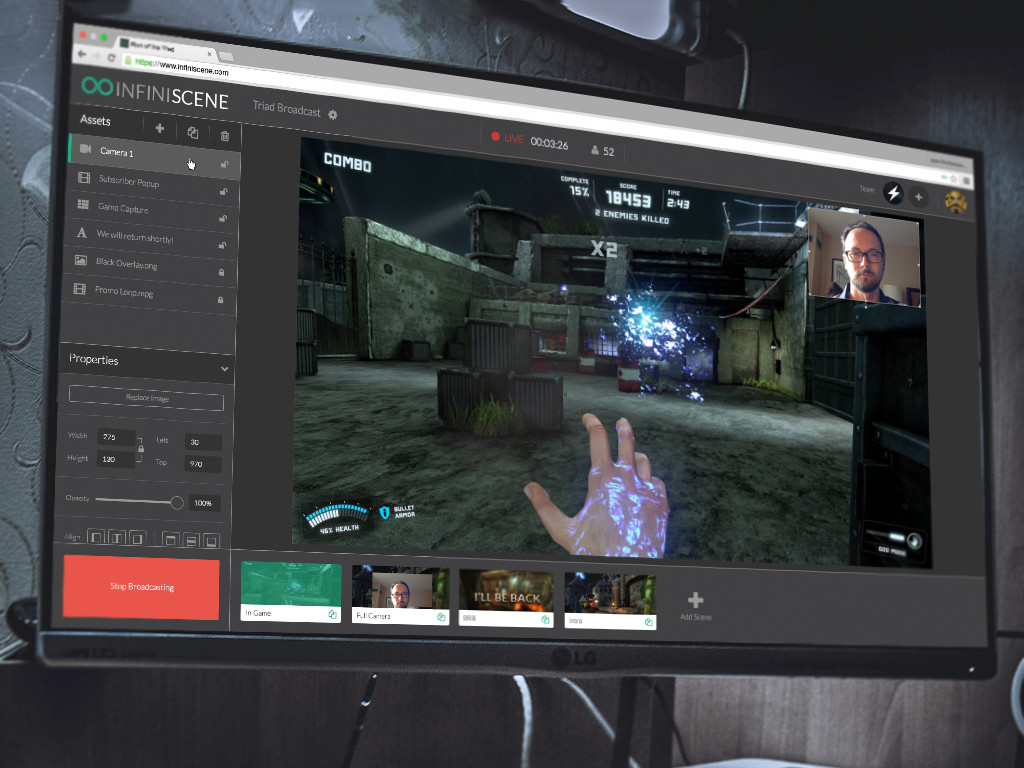Click the add asset plus icon

click(x=160, y=129)
